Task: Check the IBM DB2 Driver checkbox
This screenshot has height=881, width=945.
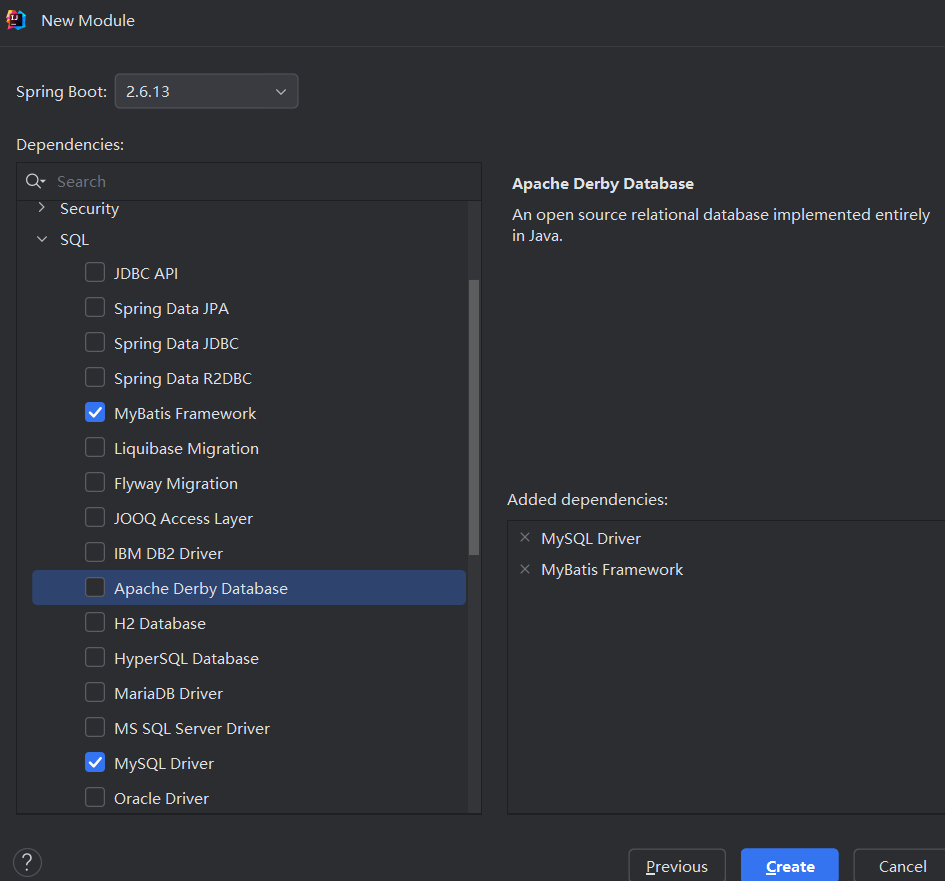Action: 95,552
